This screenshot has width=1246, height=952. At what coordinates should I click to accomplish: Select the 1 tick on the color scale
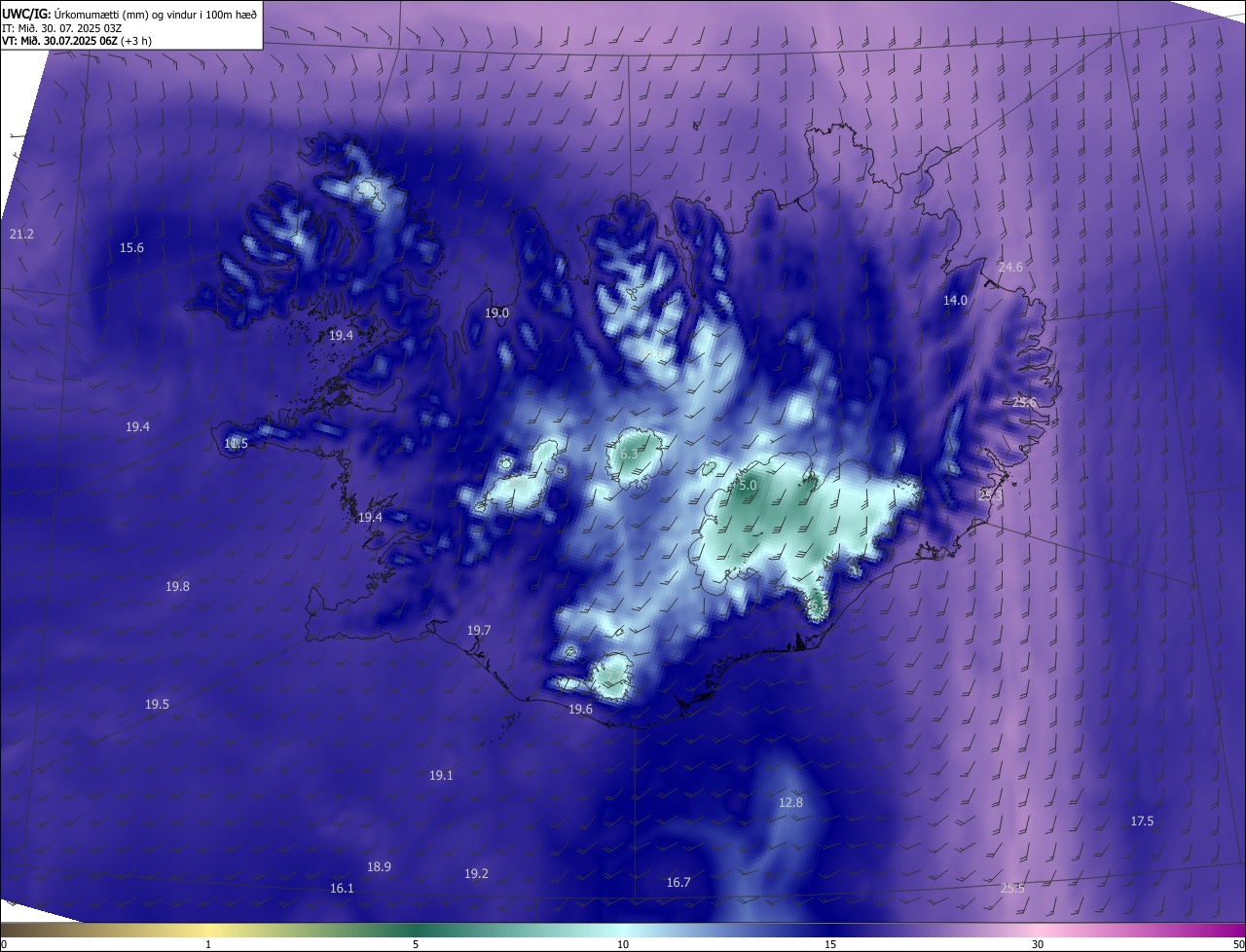point(208,944)
